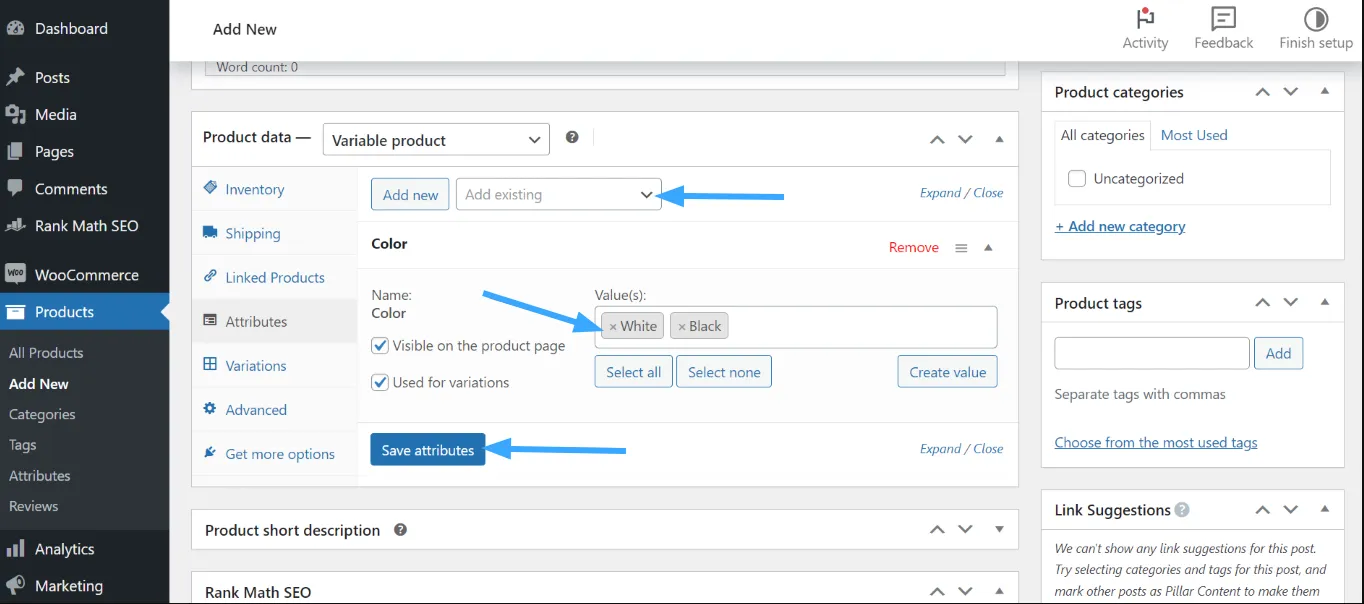Click the Comments bubble icon
This screenshot has width=1364, height=604.
tap(15, 188)
